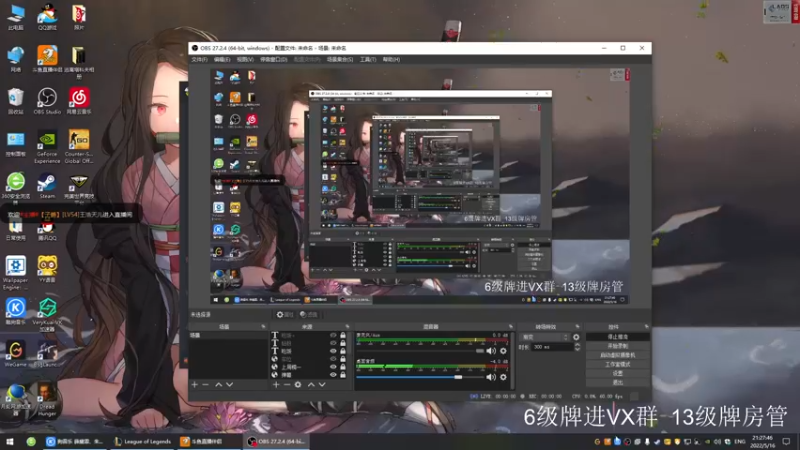Open the OBS Studio desktop shortcut
The image size is (800, 450).
pyautogui.click(x=47, y=101)
